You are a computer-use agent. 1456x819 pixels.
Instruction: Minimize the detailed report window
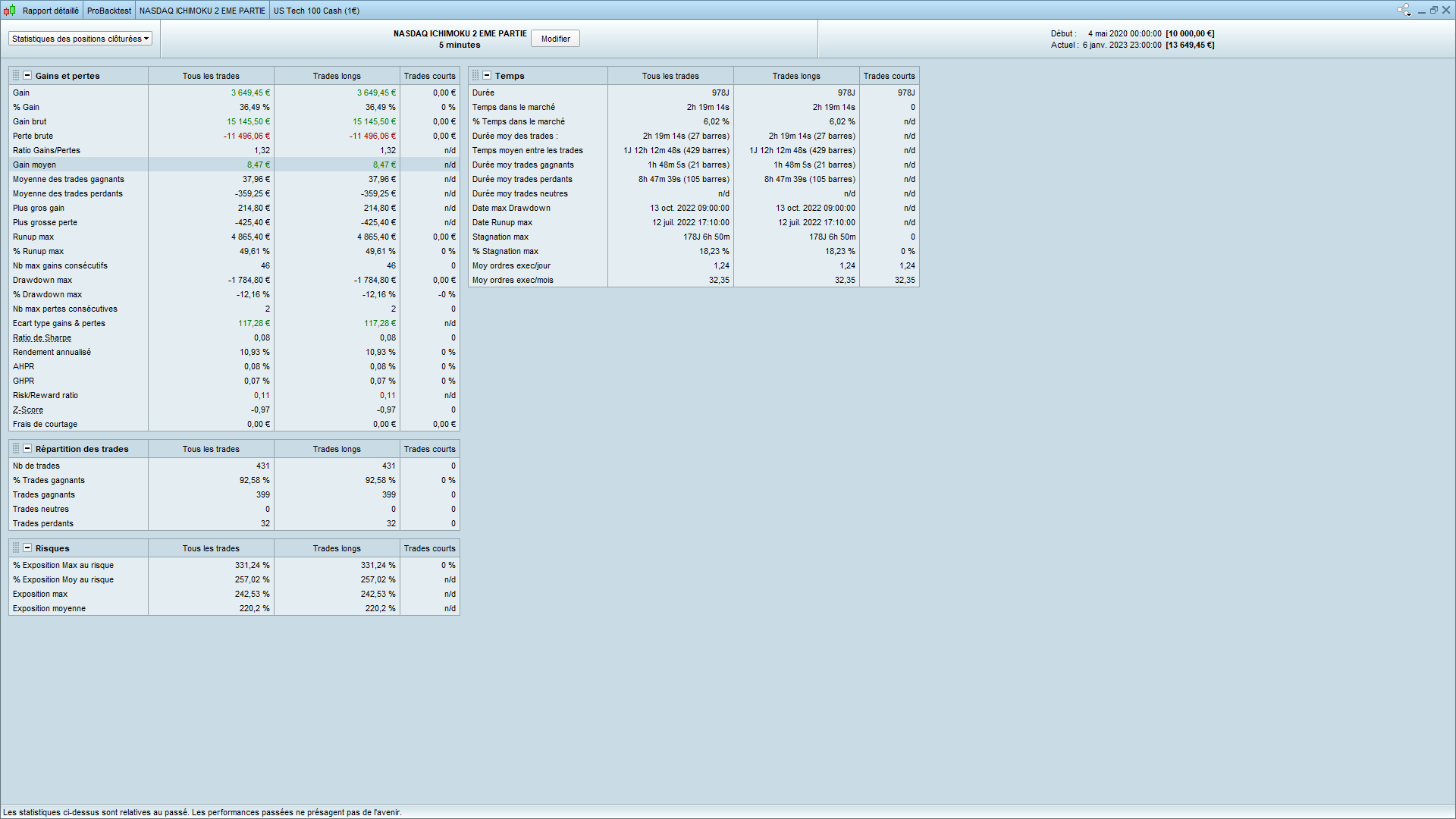point(1422,11)
